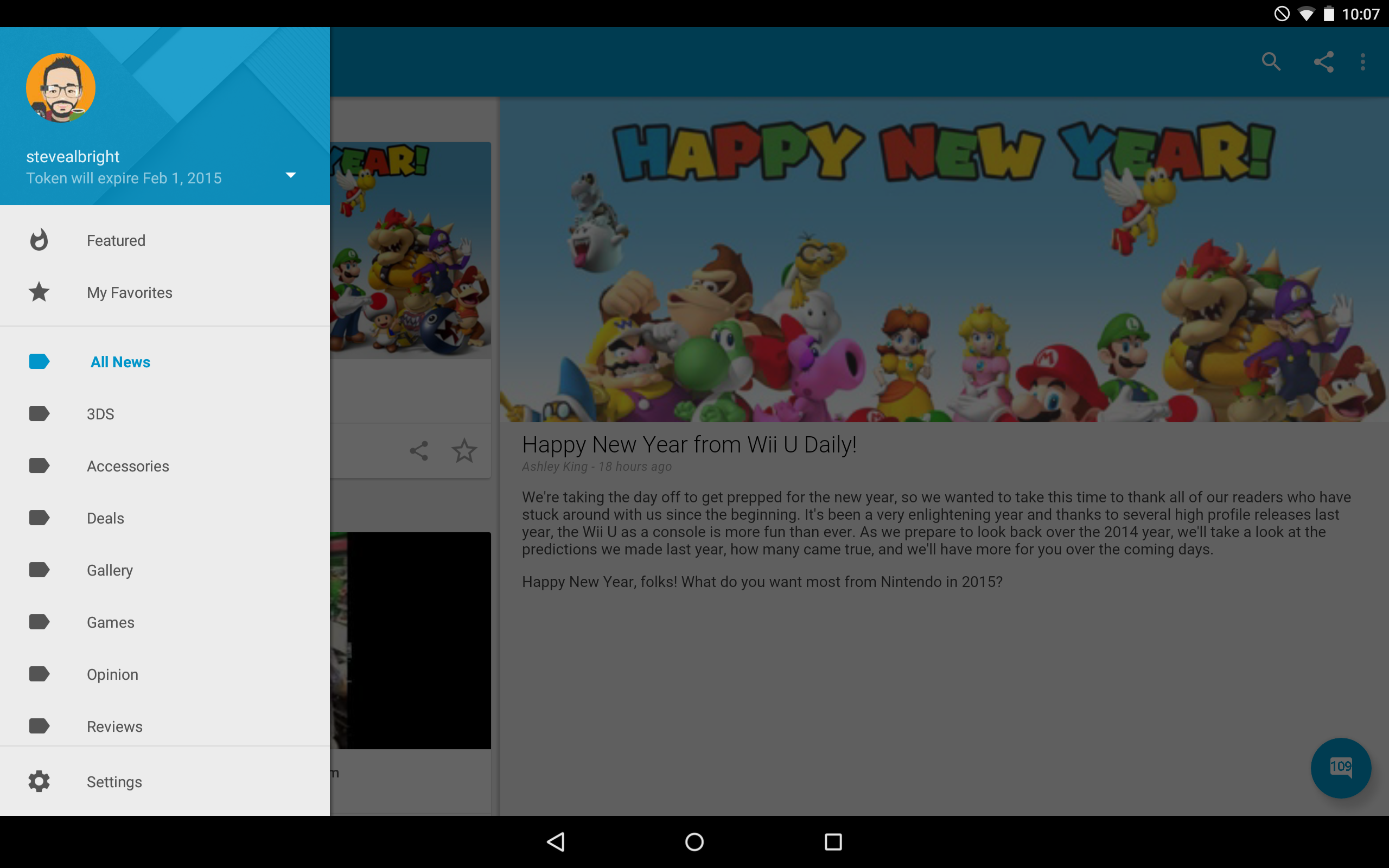Click the stevealbright username text

tap(73, 156)
